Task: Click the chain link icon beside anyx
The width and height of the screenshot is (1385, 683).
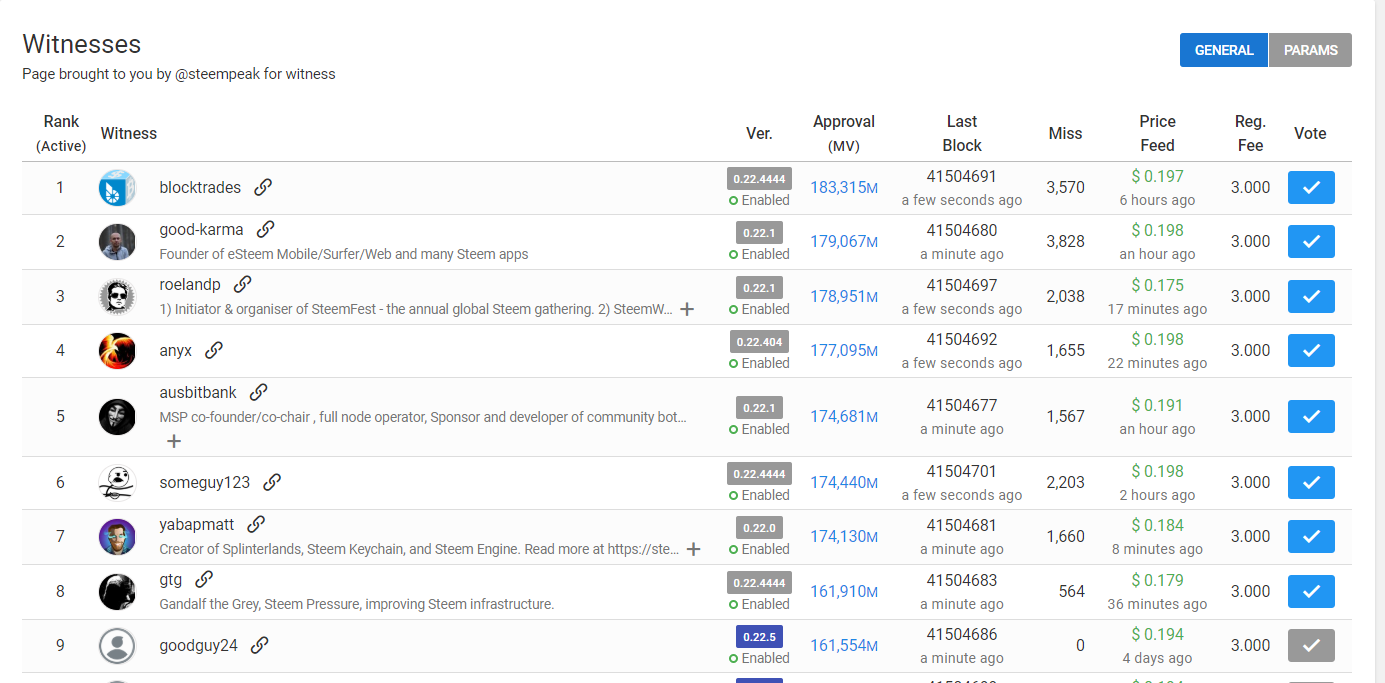Action: [x=214, y=350]
